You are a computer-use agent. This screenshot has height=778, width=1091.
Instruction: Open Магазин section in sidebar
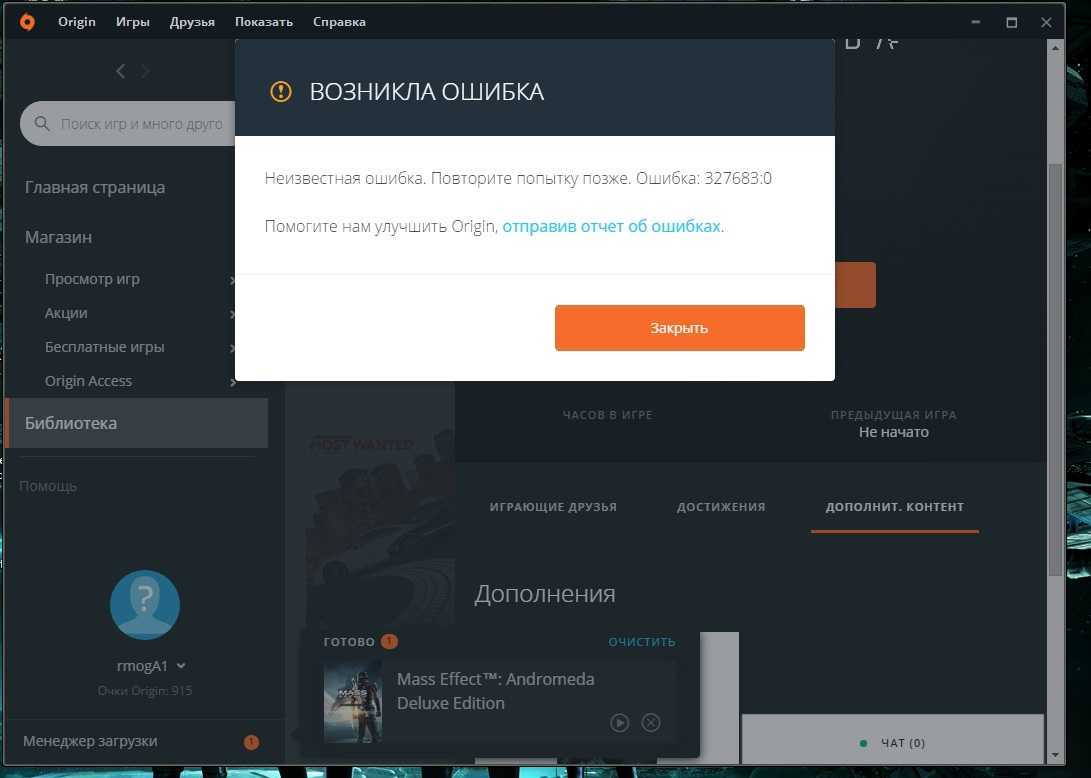pos(58,237)
